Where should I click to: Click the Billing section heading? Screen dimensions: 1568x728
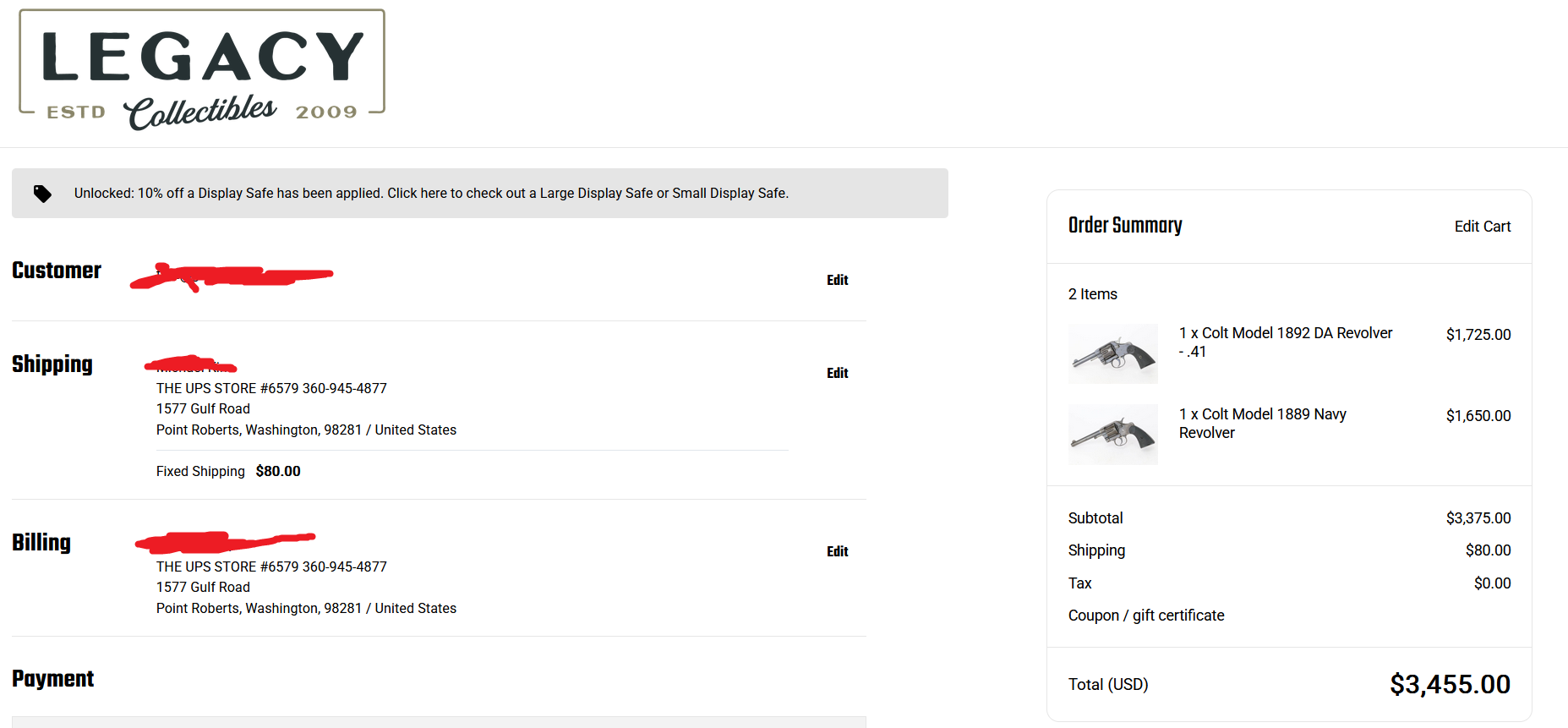(41, 543)
